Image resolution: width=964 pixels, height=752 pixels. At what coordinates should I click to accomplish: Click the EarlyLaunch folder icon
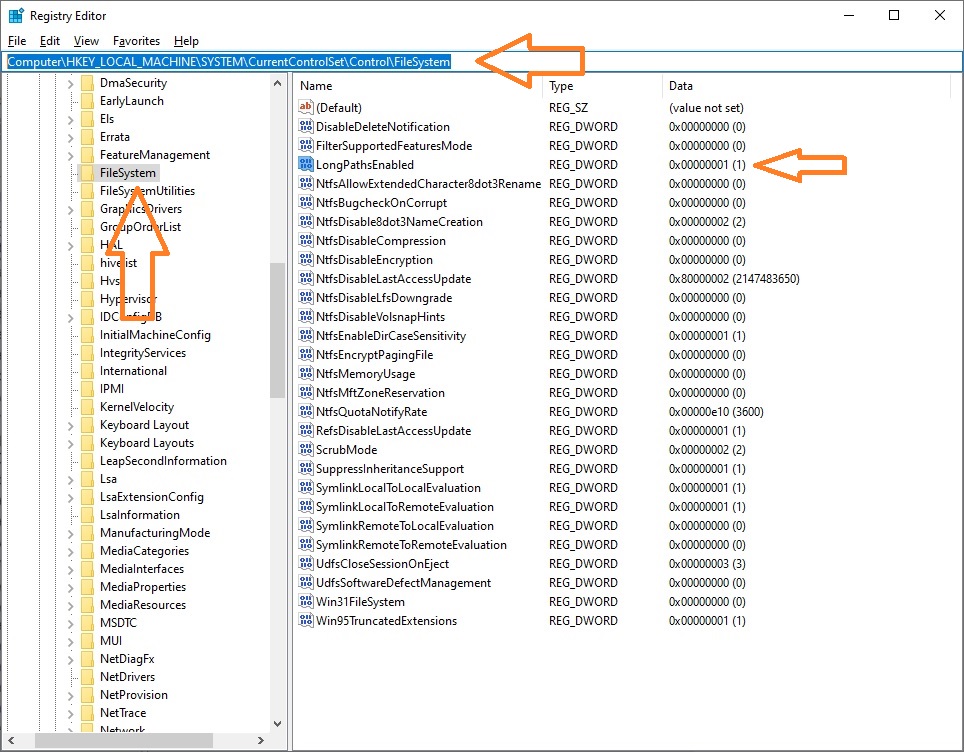click(x=87, y=101)
